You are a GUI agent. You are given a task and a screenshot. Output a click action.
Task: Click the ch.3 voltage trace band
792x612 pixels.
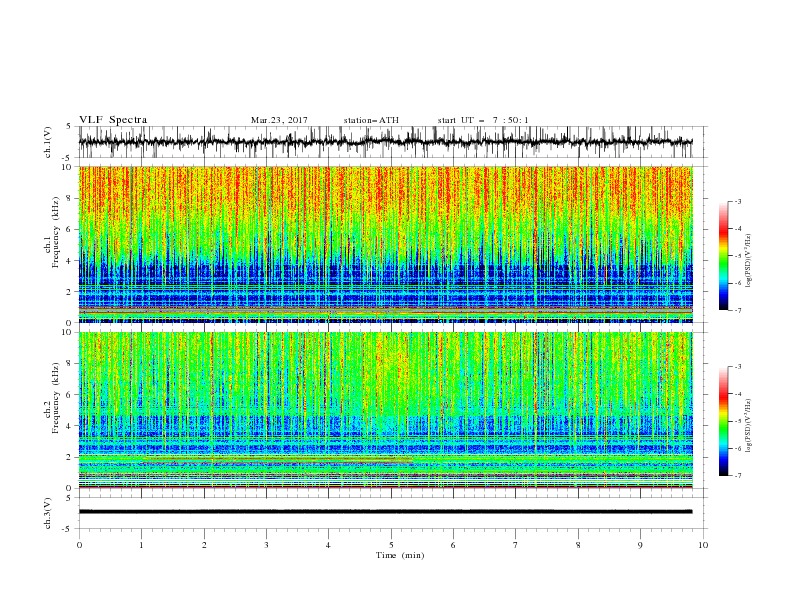pos(385,512)
